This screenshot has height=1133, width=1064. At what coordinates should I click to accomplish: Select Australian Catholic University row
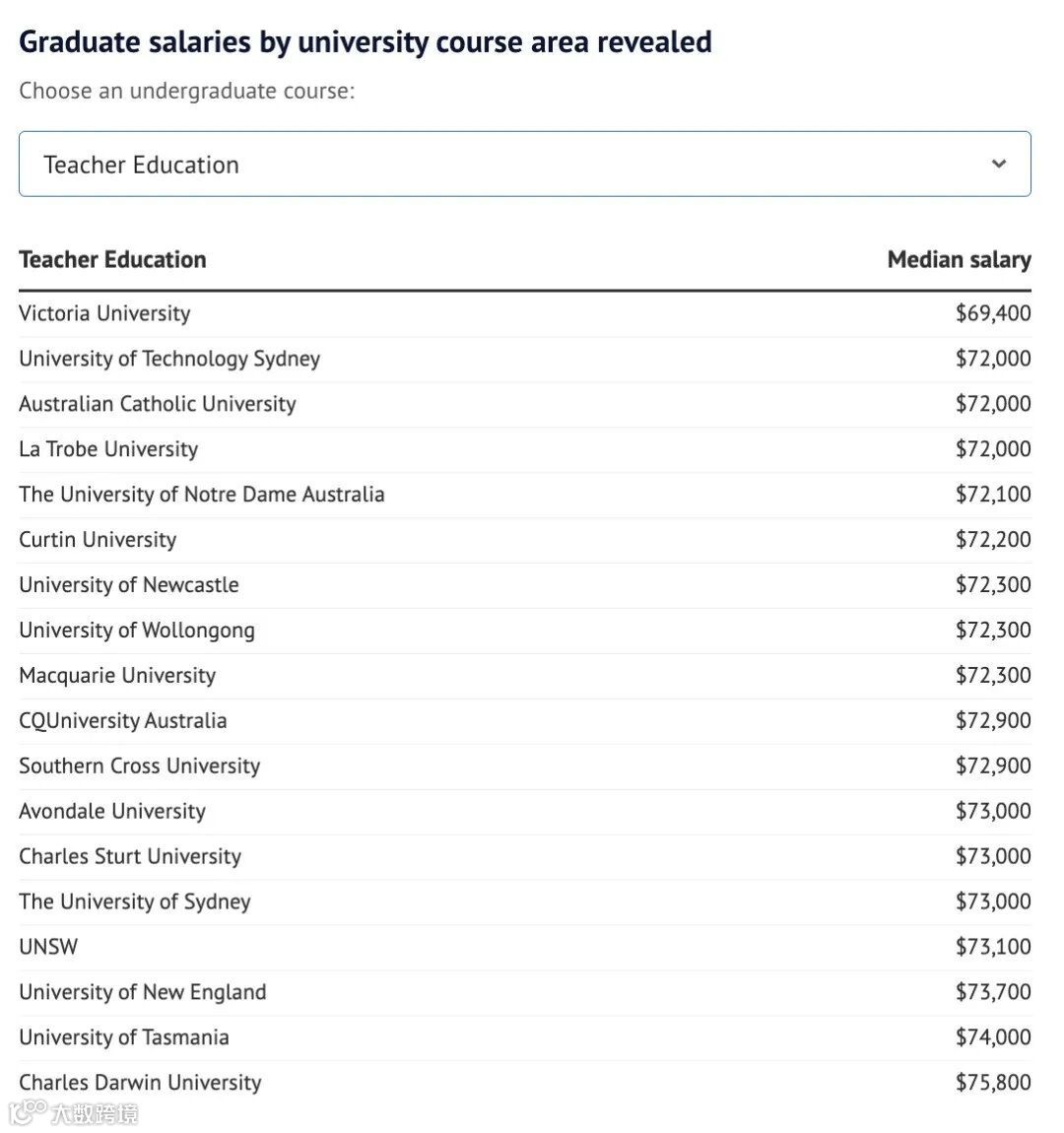(x=158, y=404)
